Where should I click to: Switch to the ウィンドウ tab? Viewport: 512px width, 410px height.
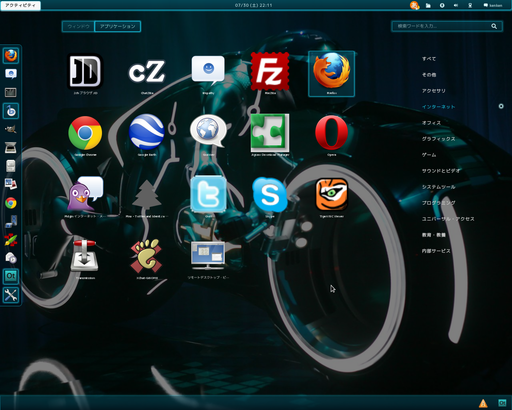[x=78, y=26]
